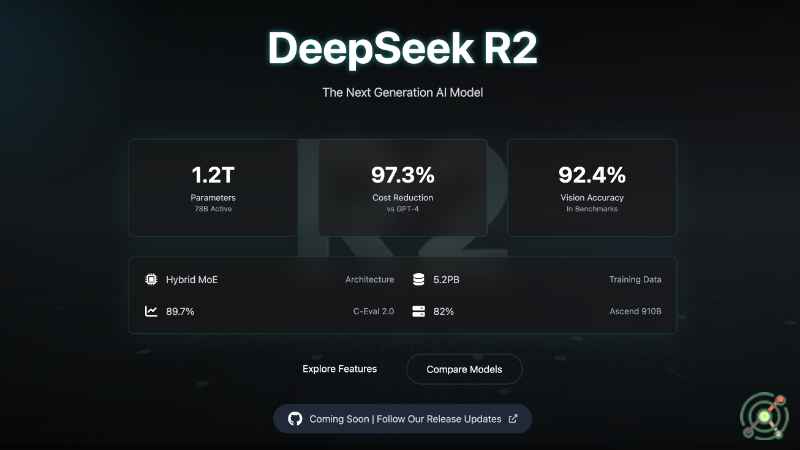Image resolution: width=800 pixels, height=450 pixels.
Task: Click the Next Generation AI Model subtitle
Action: (400, 93)
